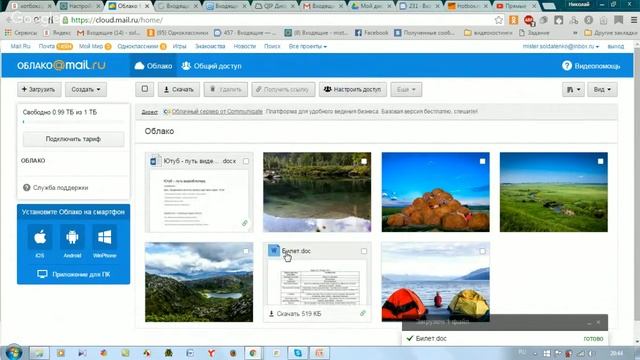640x360 pixels.
Task: Click the Word icon of Ютуб docx file
Action: click(155, 161)
